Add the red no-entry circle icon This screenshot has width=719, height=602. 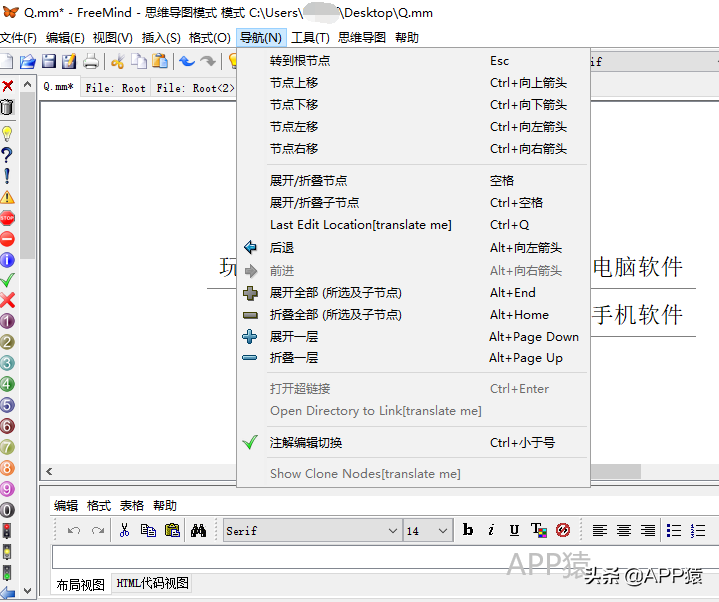7,239
